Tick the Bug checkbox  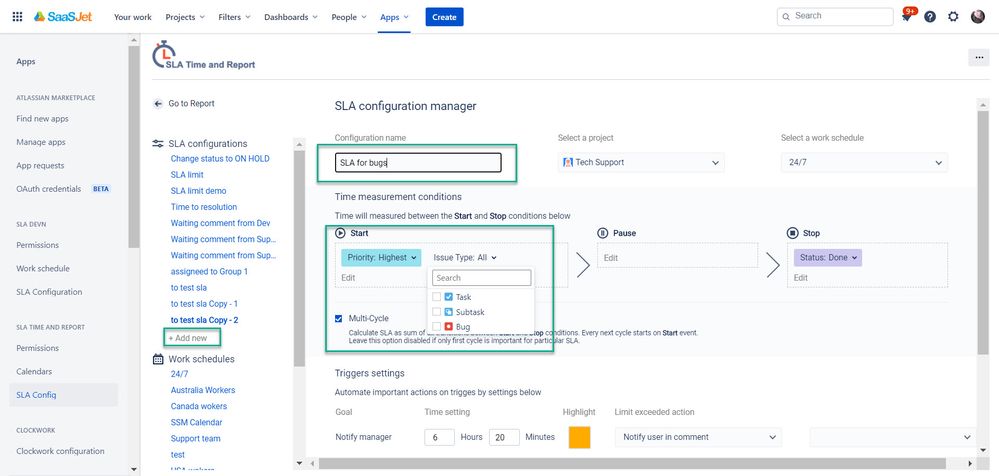click(436, 327)
